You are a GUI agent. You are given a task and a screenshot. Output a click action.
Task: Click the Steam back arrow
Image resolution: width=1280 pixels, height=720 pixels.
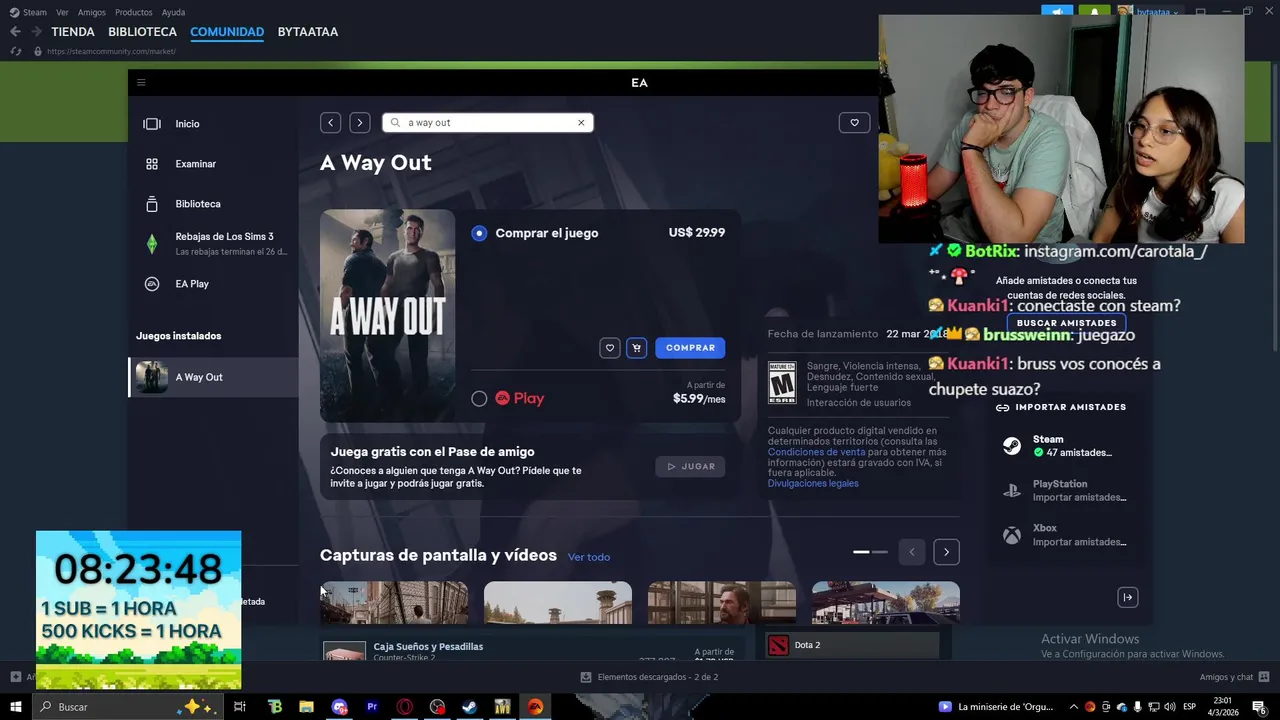[x=15, y=32]
